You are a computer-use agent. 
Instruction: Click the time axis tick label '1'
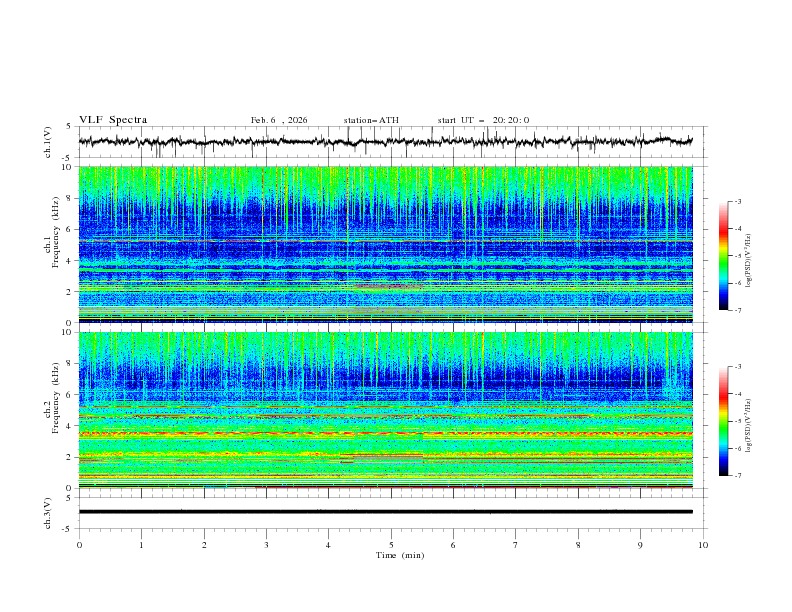[141, 545]
